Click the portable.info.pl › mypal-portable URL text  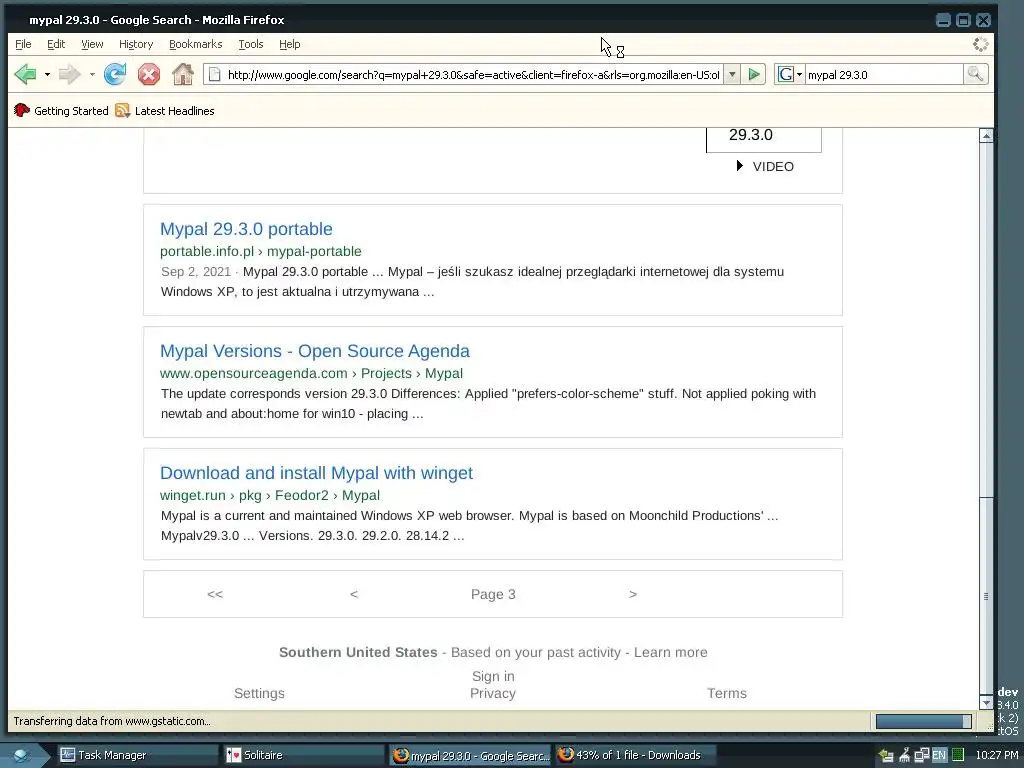[x=261, y=251]
